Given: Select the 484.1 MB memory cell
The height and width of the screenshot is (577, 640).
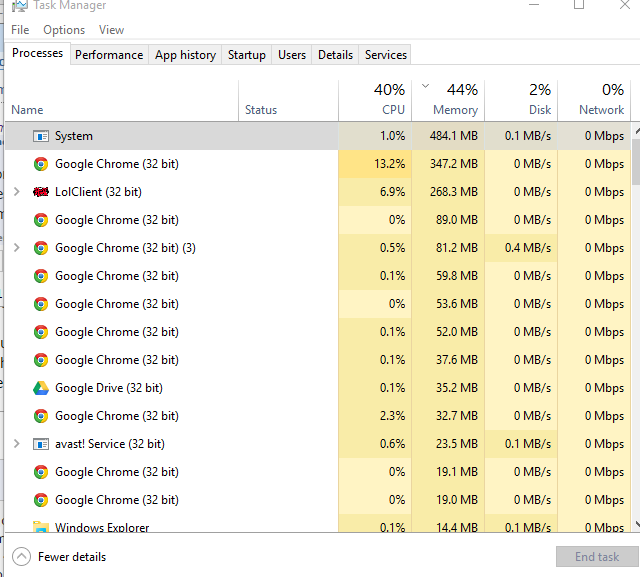Looking at the screenshot, I should point(448,136).
